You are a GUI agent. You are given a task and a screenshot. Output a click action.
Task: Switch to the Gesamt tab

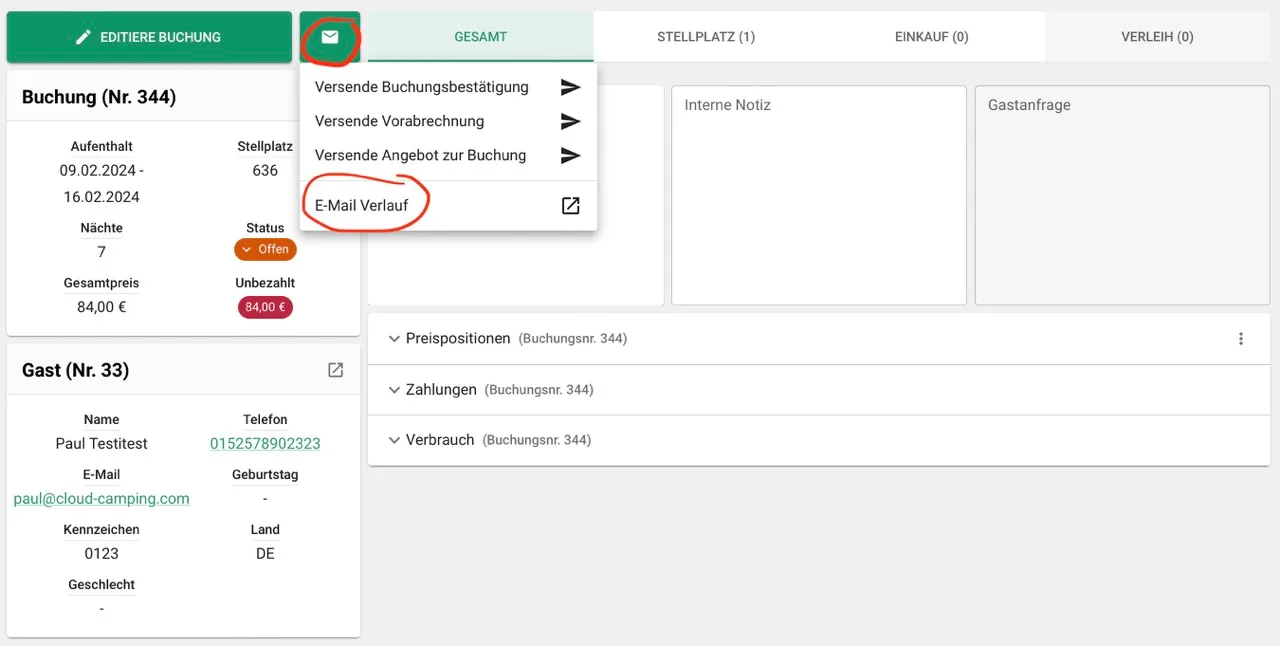pos(481,37)
